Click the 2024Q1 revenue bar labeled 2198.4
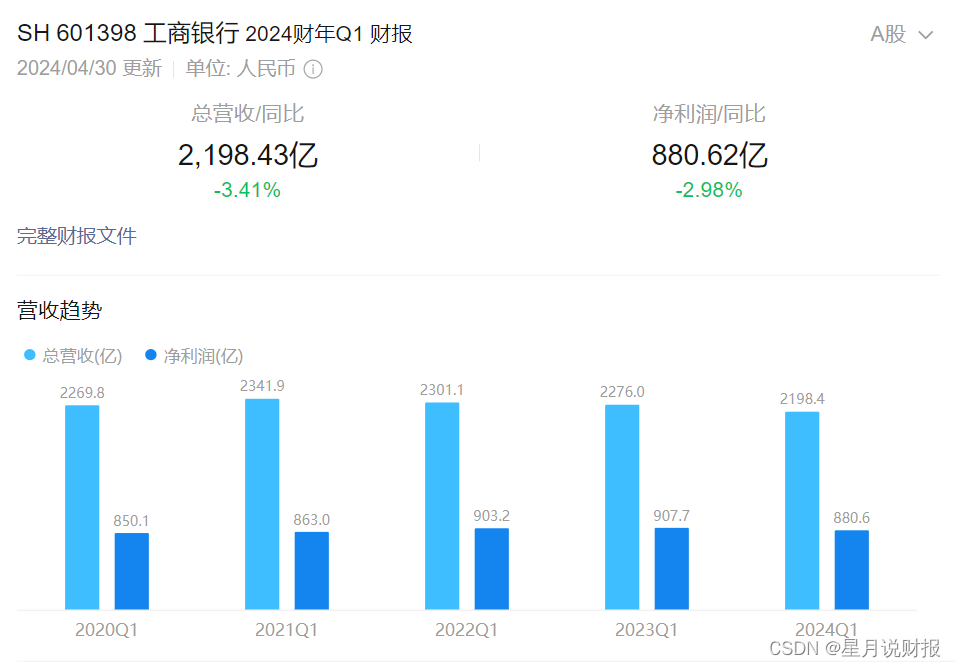956x667 pixels. 802,511
